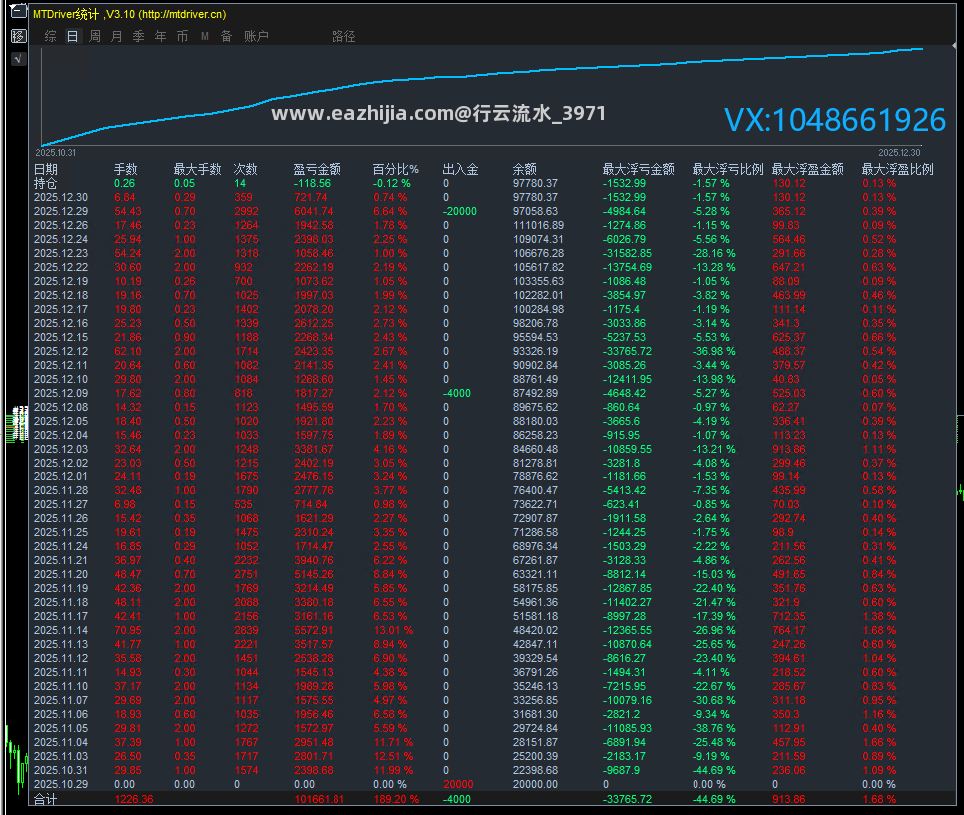Switch to the 综 summary tab
Viewport: 964px width, 815px height.
point(50,36)
